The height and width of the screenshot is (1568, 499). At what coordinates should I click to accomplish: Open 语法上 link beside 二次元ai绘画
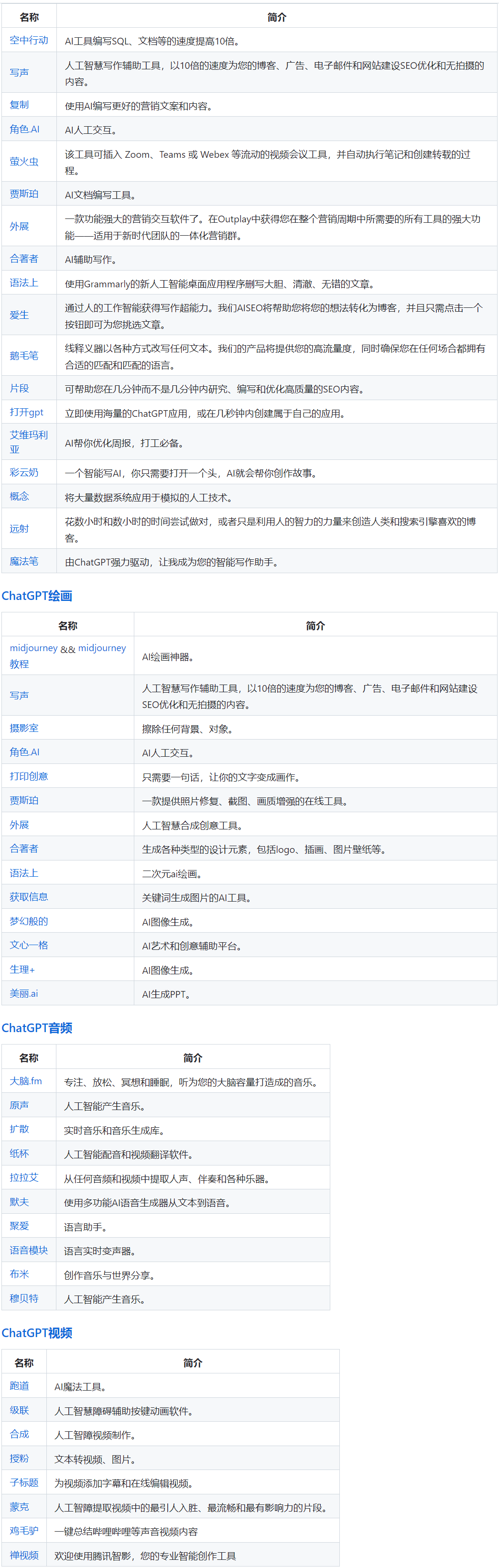pyautogui.click(x=24, y=873)
